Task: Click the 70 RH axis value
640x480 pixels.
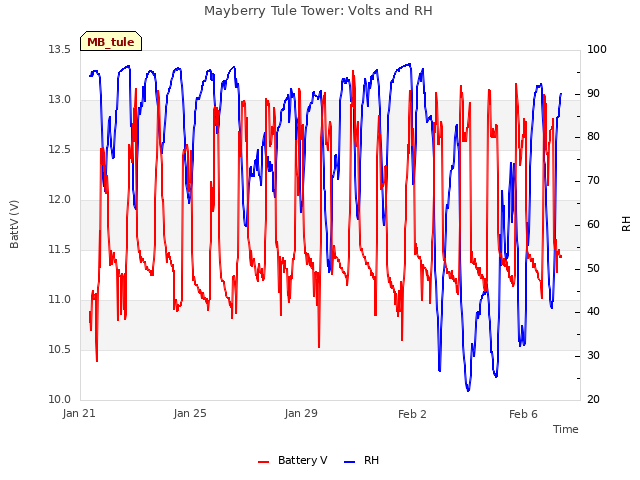Action: [x=593, y=181]
